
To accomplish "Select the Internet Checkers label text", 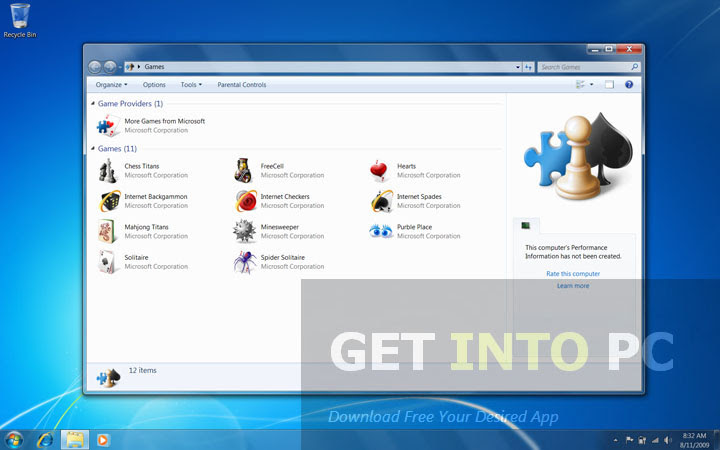I will (285, 197).
